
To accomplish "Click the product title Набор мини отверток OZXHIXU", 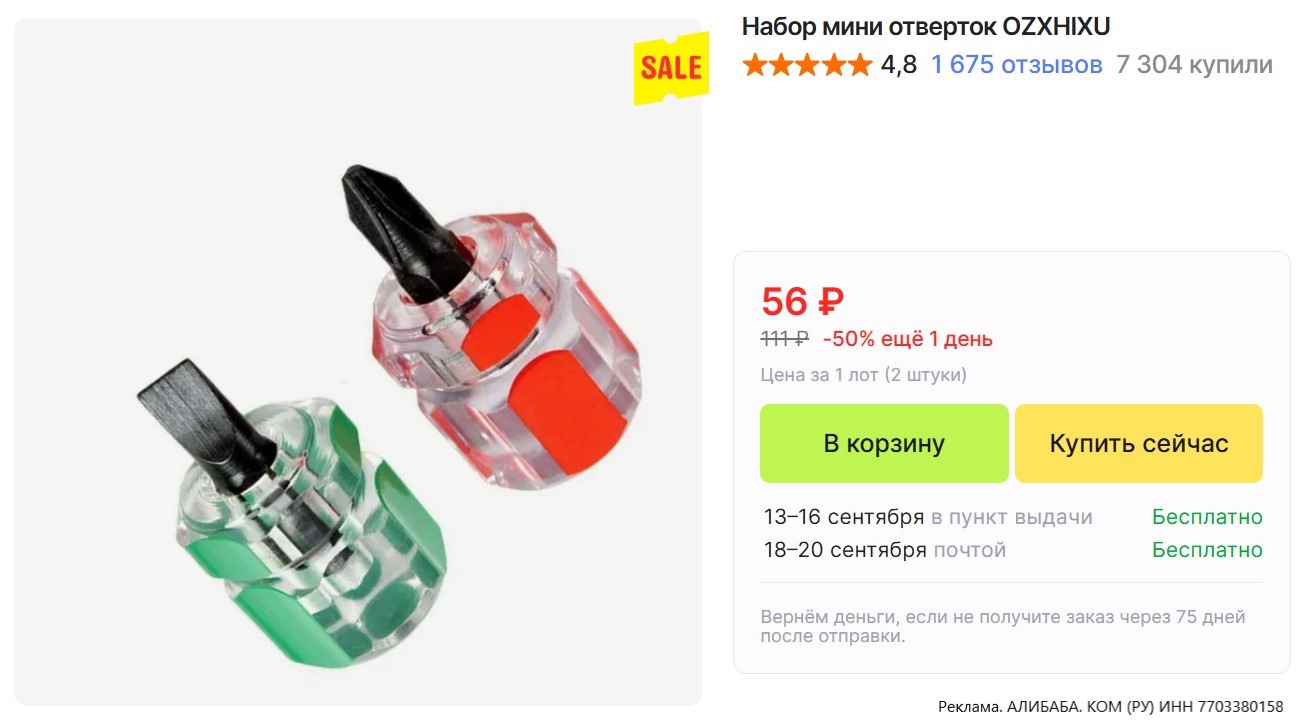I will coord(926,26).
